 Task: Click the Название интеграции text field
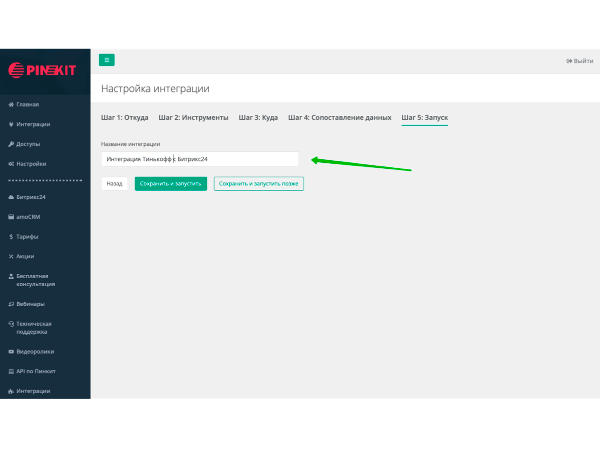point(200,159)
